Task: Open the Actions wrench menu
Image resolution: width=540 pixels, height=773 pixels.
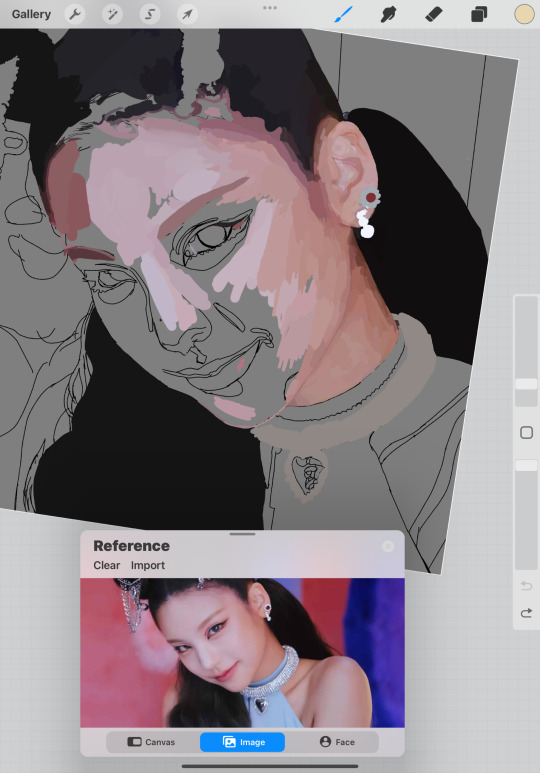Action: pyautogui.click(x=75, y=14)
